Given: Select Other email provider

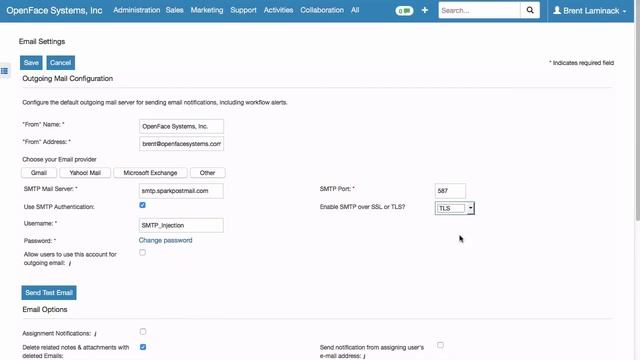Looking at the screenshot, I should [207, 173].
